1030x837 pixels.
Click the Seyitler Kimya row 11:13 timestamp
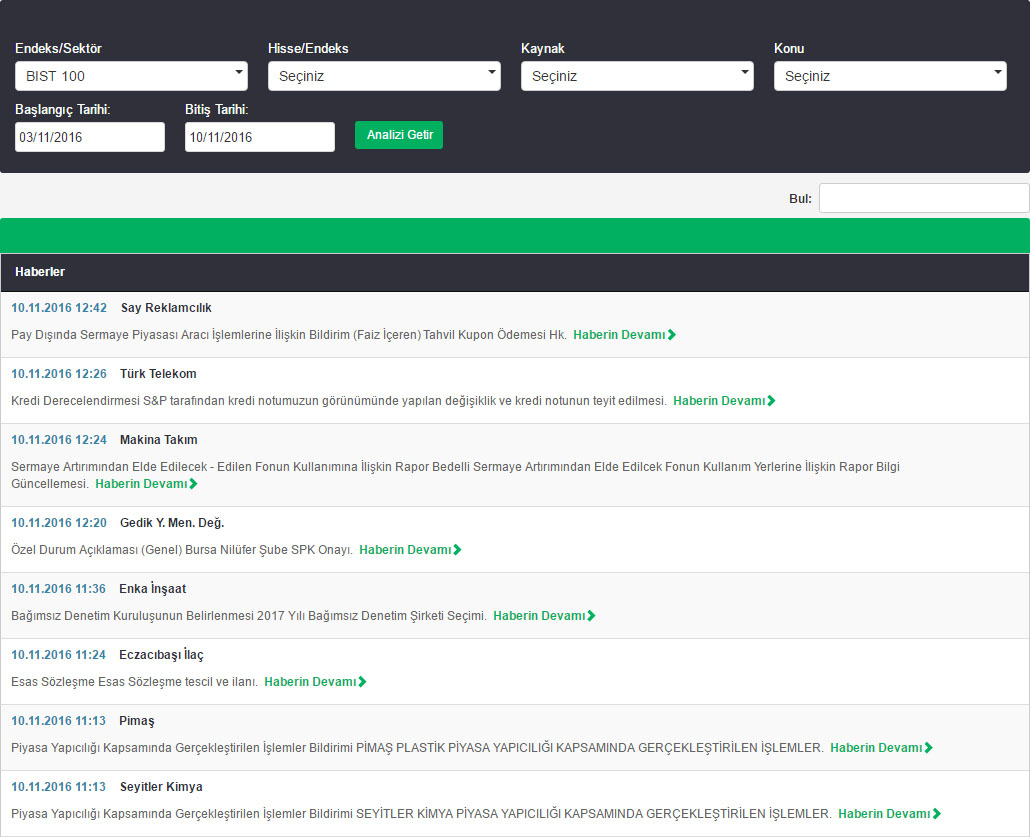[x=58, y=786]
